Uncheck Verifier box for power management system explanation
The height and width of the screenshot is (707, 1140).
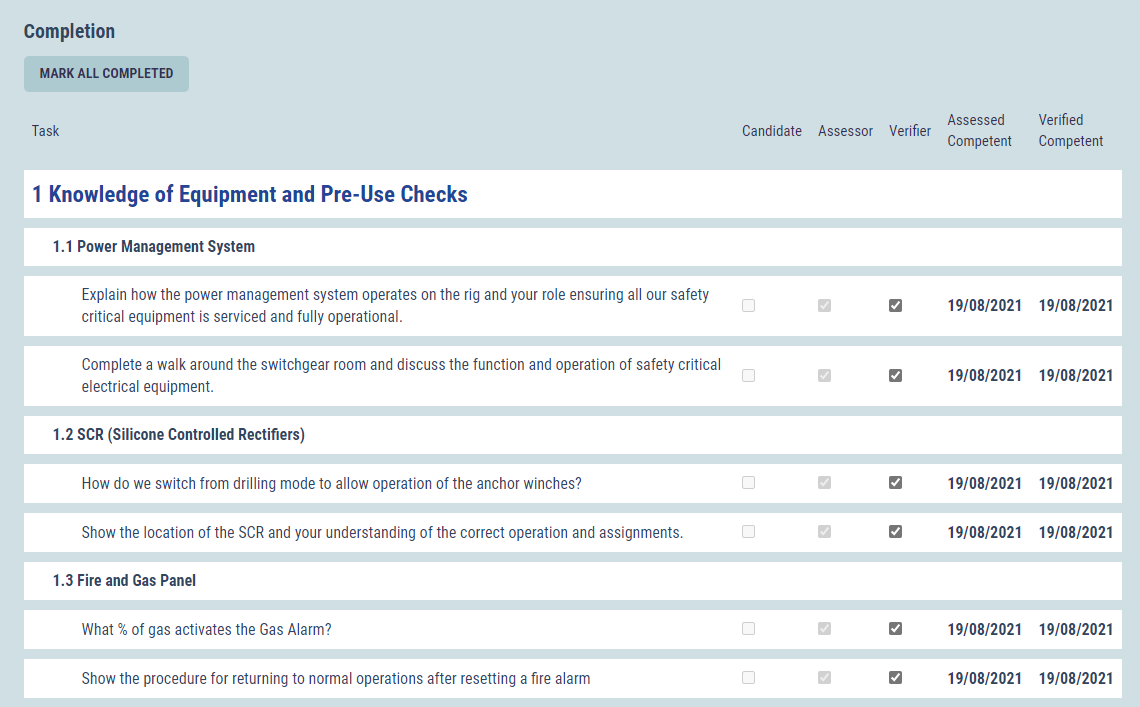coord(895,306)
